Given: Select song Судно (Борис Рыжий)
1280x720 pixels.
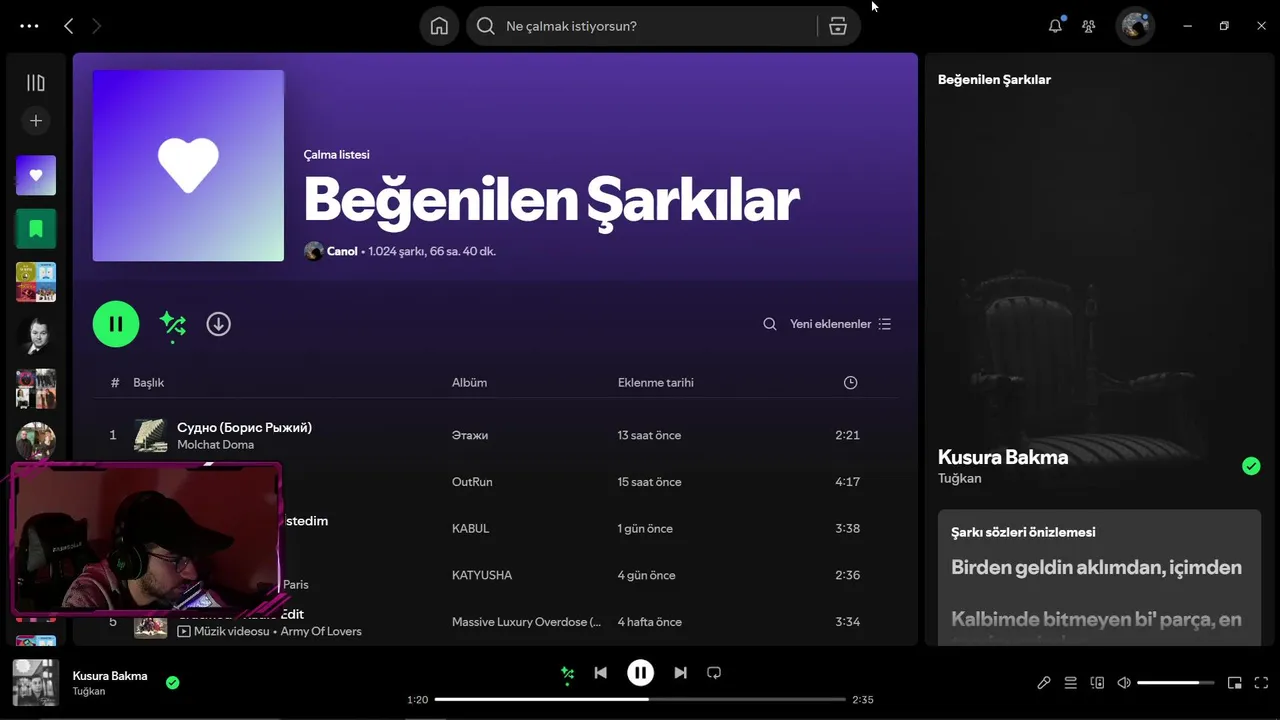Looking at the screenshot, I should pyautogui.click(x=244, y=427).
